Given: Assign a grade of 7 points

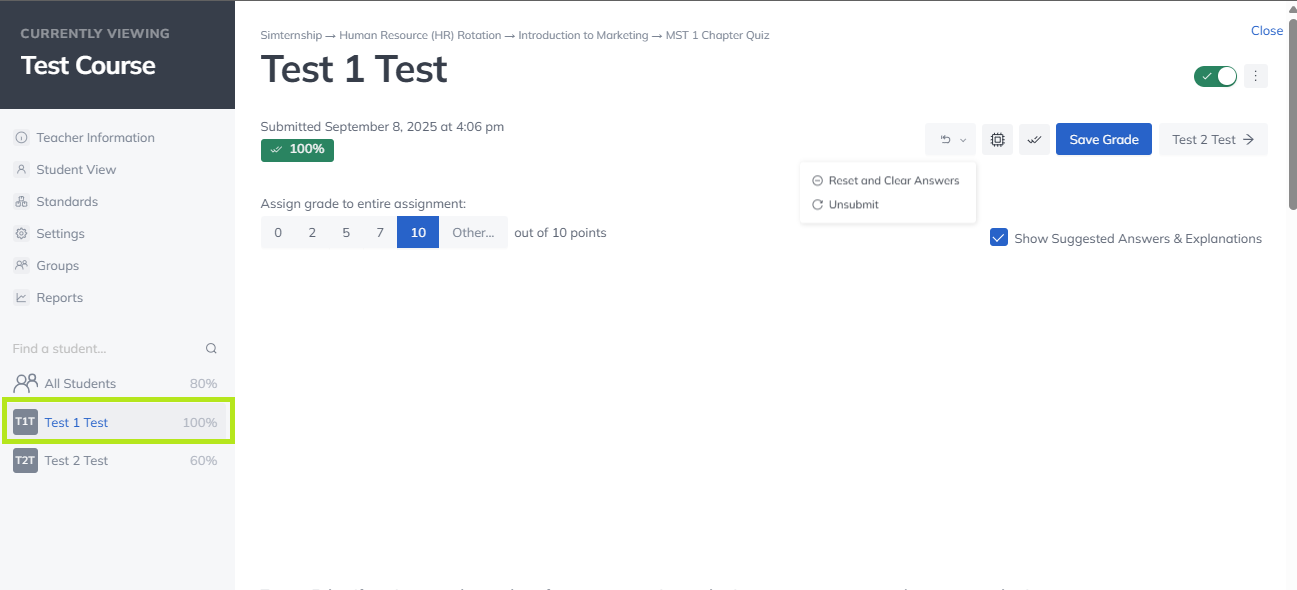Looking at the screenshot, I should pyautogui.click(x=380, y=233).
